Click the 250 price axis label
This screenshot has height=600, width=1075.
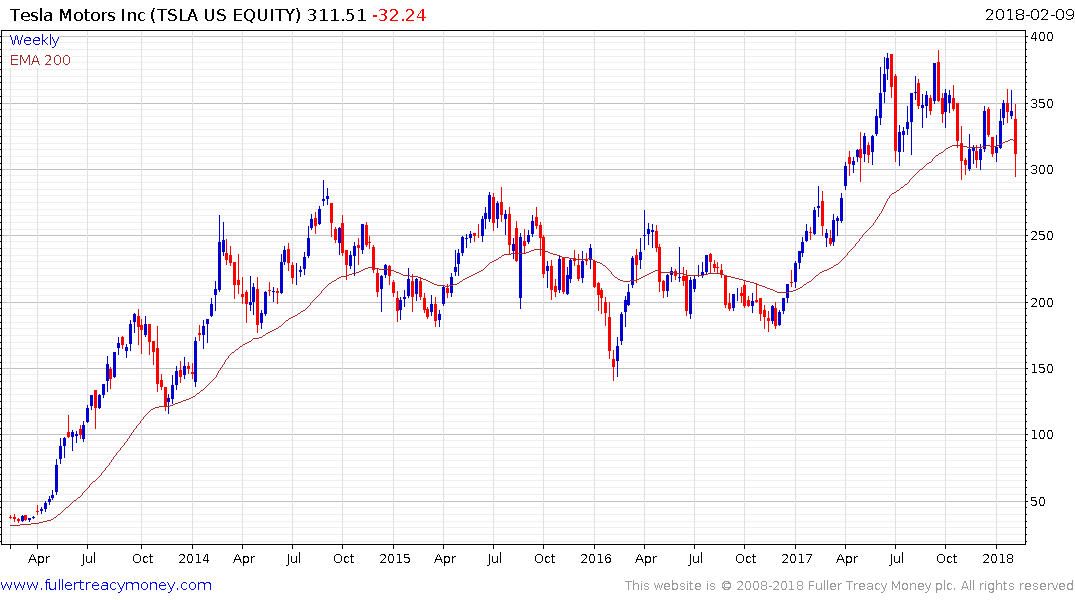point(1042,235)
